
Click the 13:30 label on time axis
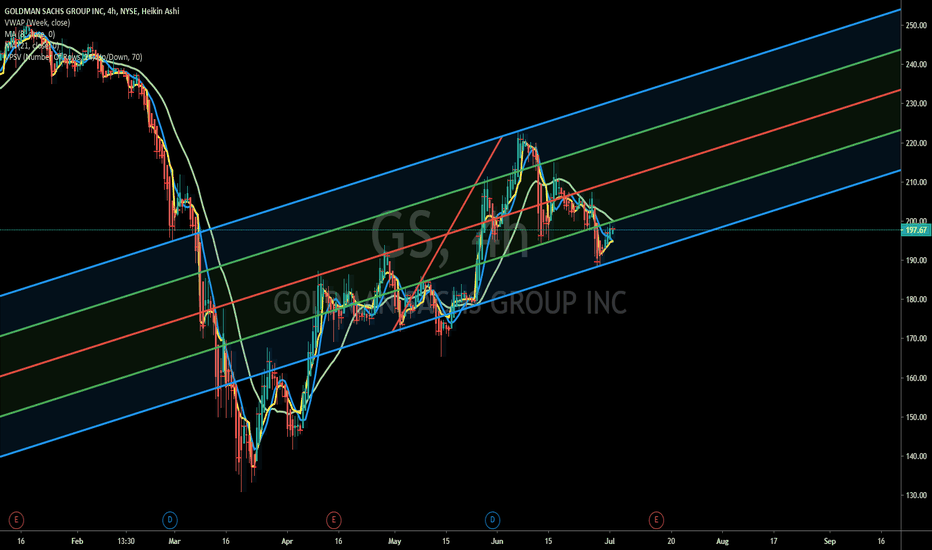click(125, 541)
